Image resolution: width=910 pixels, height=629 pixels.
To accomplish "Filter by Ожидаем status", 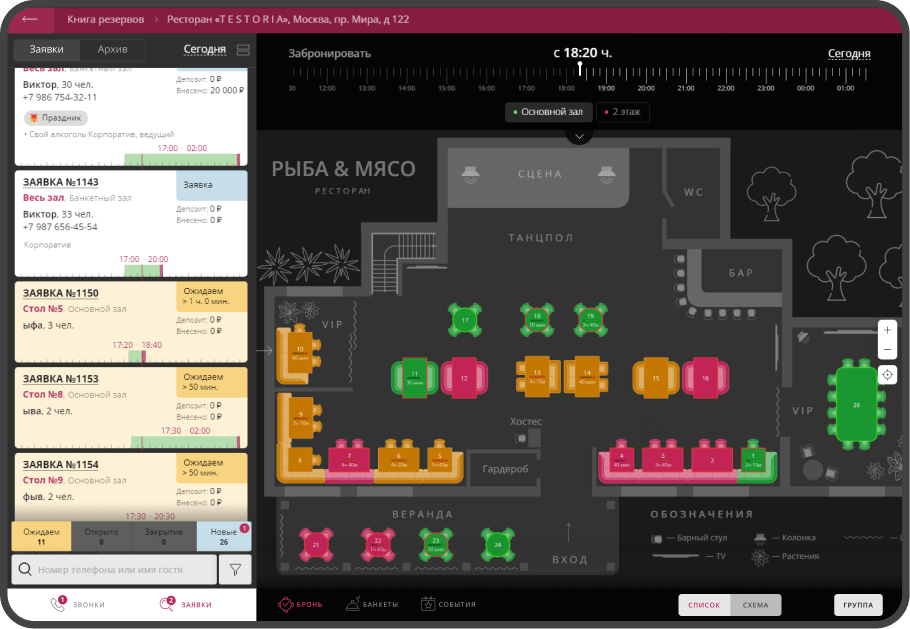I will pyautogui.click(x=41, y=536).
